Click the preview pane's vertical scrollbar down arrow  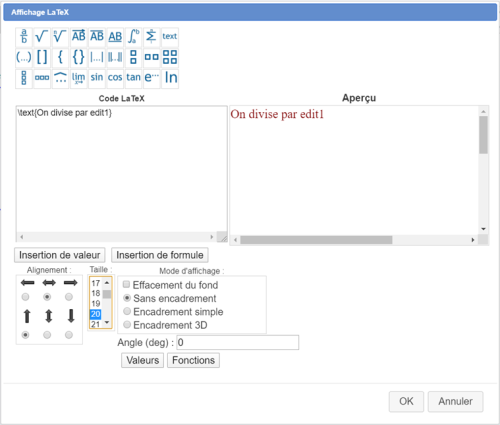click(483, 229)
